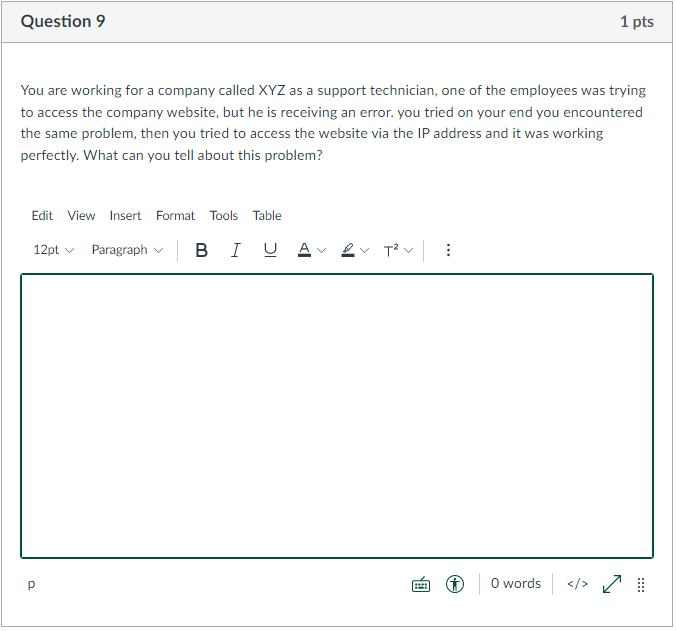676x631 pixels.
Task: View keyboard shortcuts icon
Action: coord(421,585)
